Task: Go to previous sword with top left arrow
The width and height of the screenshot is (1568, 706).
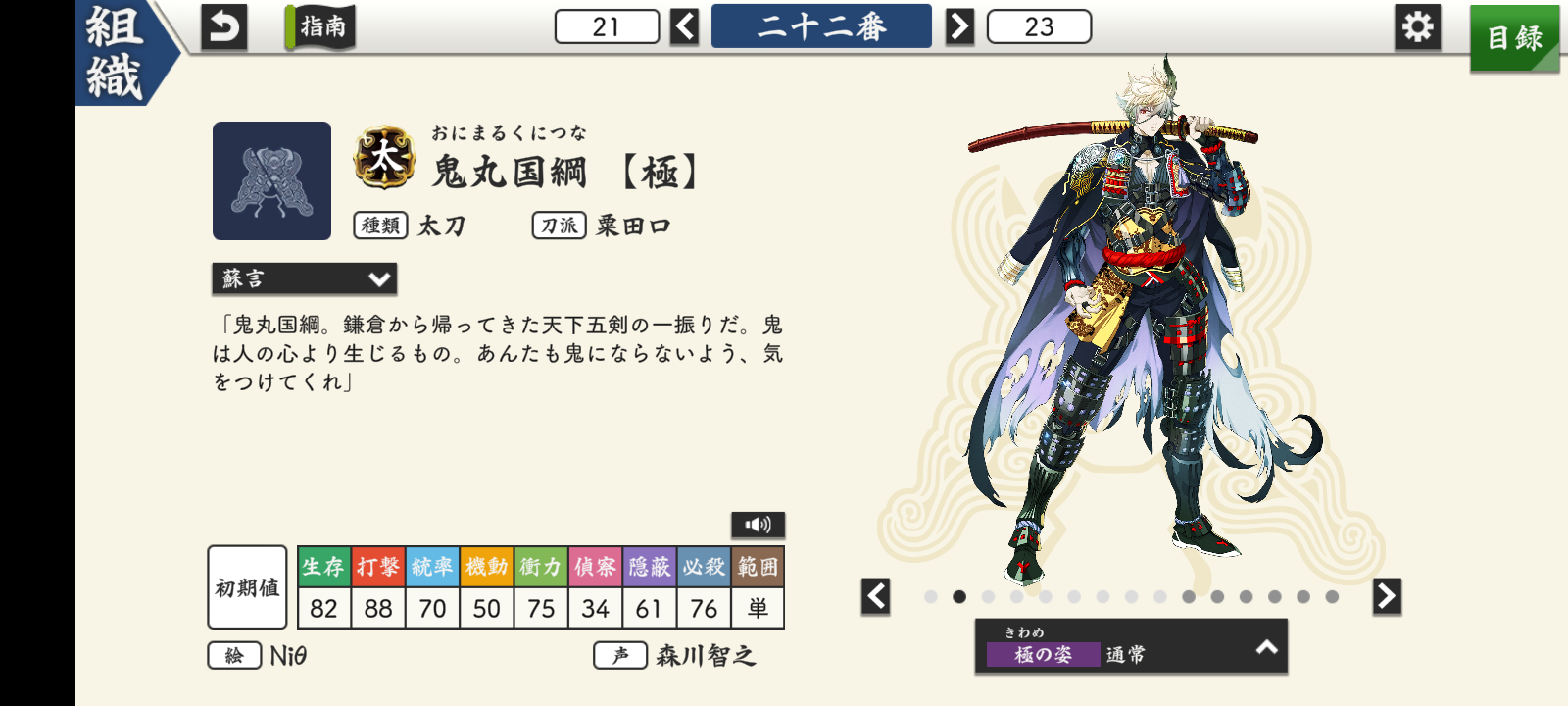Action: [x=685, y=26]
